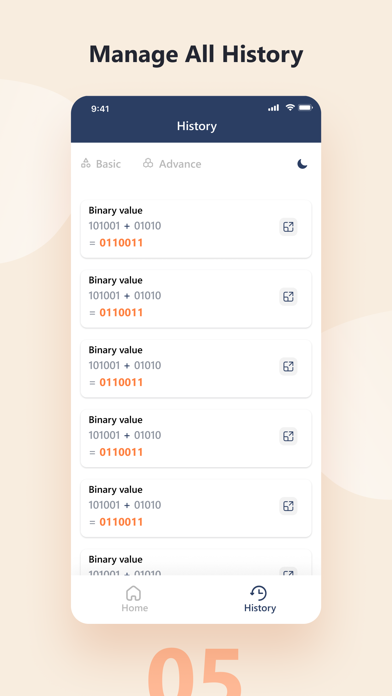This screenshot has height=696, width=392.
Task: Click the Basic tab's triangle-circles icon
Action: click(86, 163)
